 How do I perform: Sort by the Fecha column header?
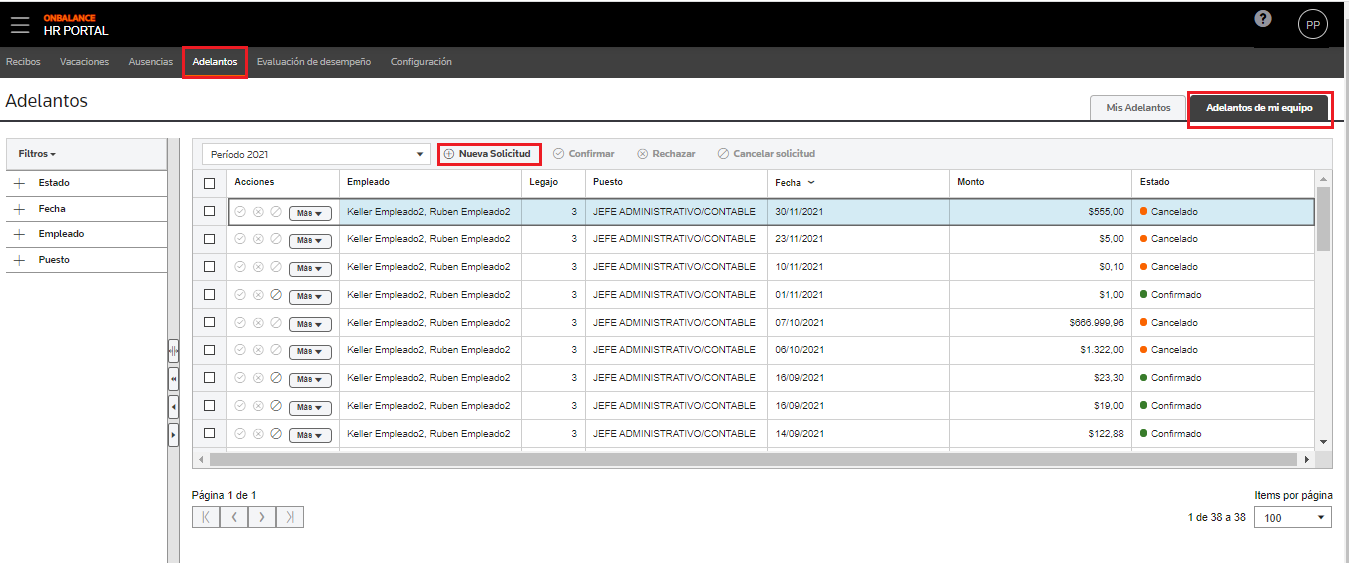coord(788,182)
